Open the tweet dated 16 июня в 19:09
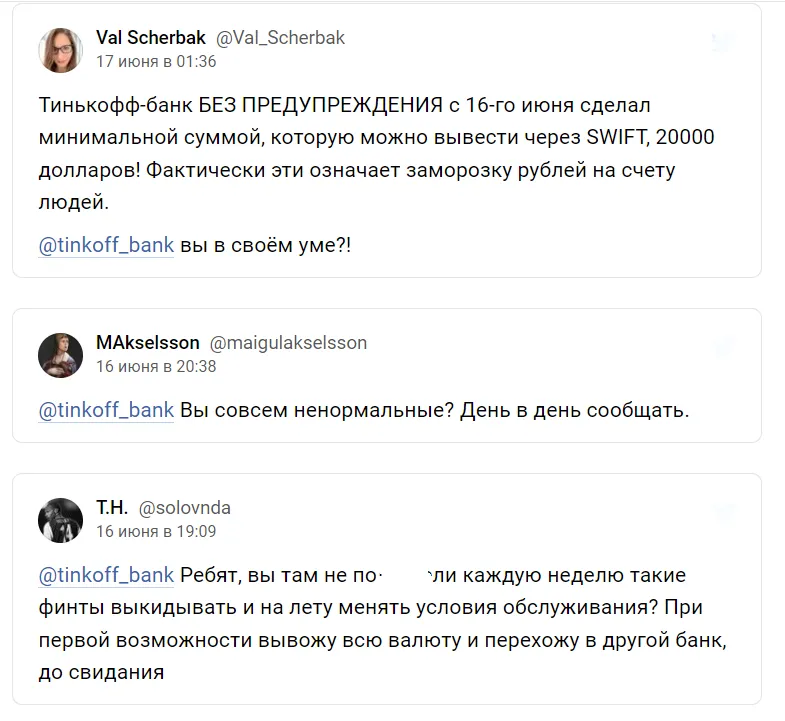785x721 pixels. pyautogui.click(x=156, y=531)
